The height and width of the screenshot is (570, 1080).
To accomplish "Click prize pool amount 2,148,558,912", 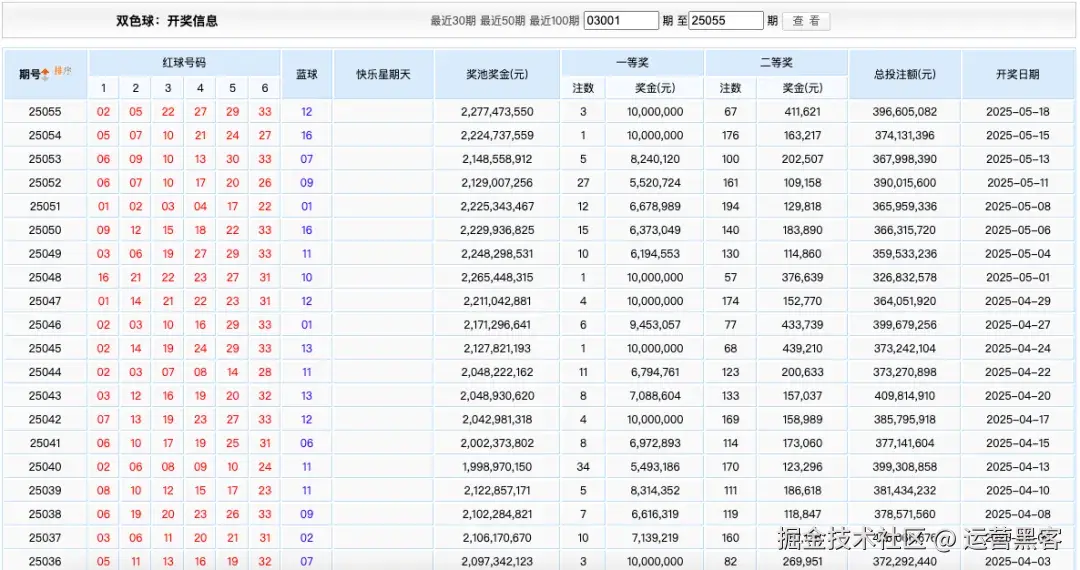I will click(x=497, y=159).
